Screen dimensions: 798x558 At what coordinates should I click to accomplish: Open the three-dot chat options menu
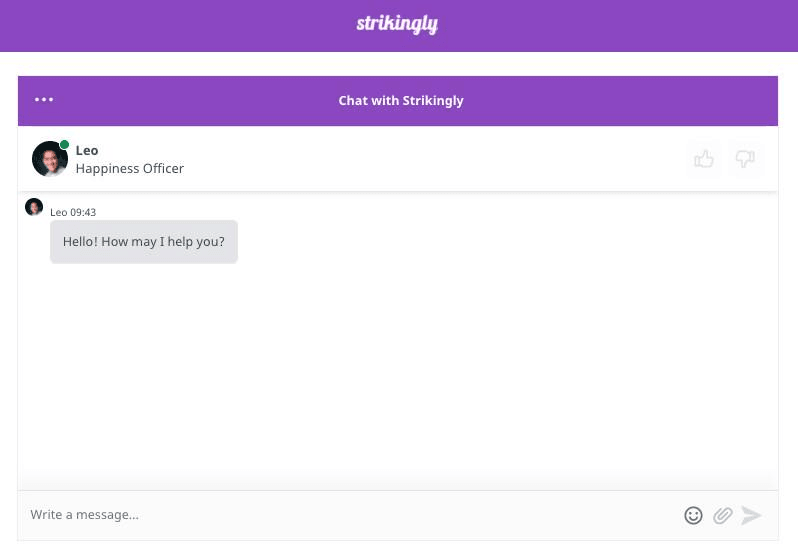click(44, 100)
